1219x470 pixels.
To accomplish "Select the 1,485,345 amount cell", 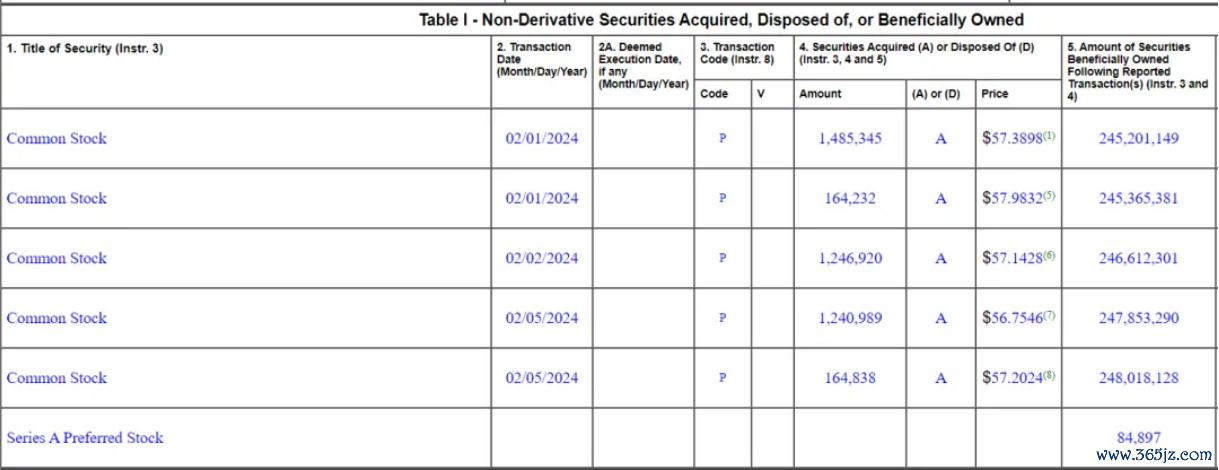I will click(x=850, y=139).
